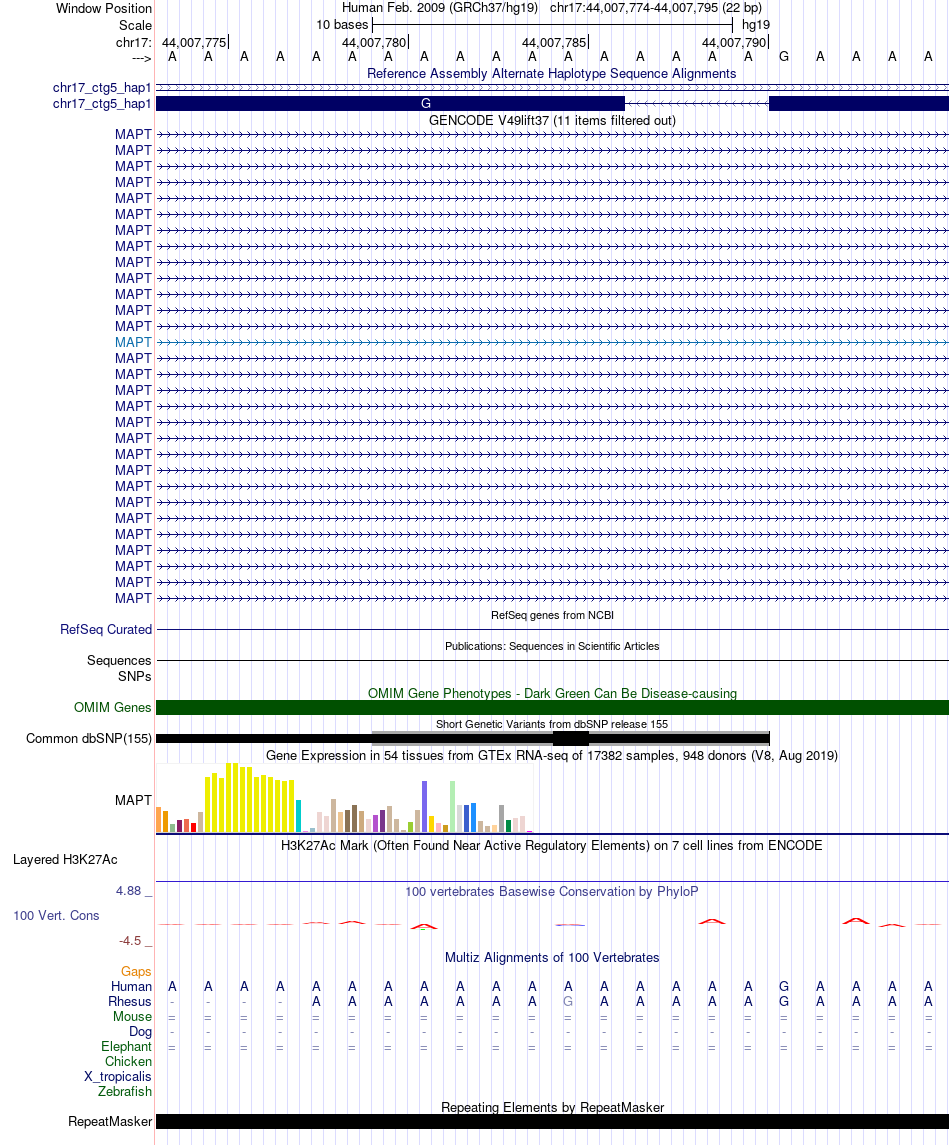Select the 100 Vert. Cons label
The width and height of the screenshot is (950, 1145).
(x=56, y=916)
